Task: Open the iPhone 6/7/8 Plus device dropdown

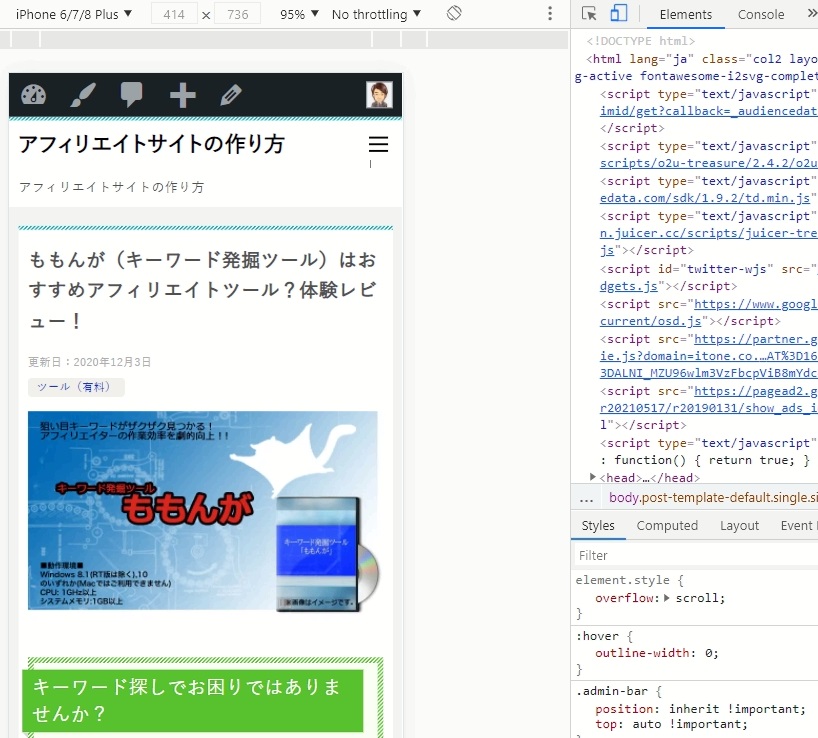Action: click(74, 14)
